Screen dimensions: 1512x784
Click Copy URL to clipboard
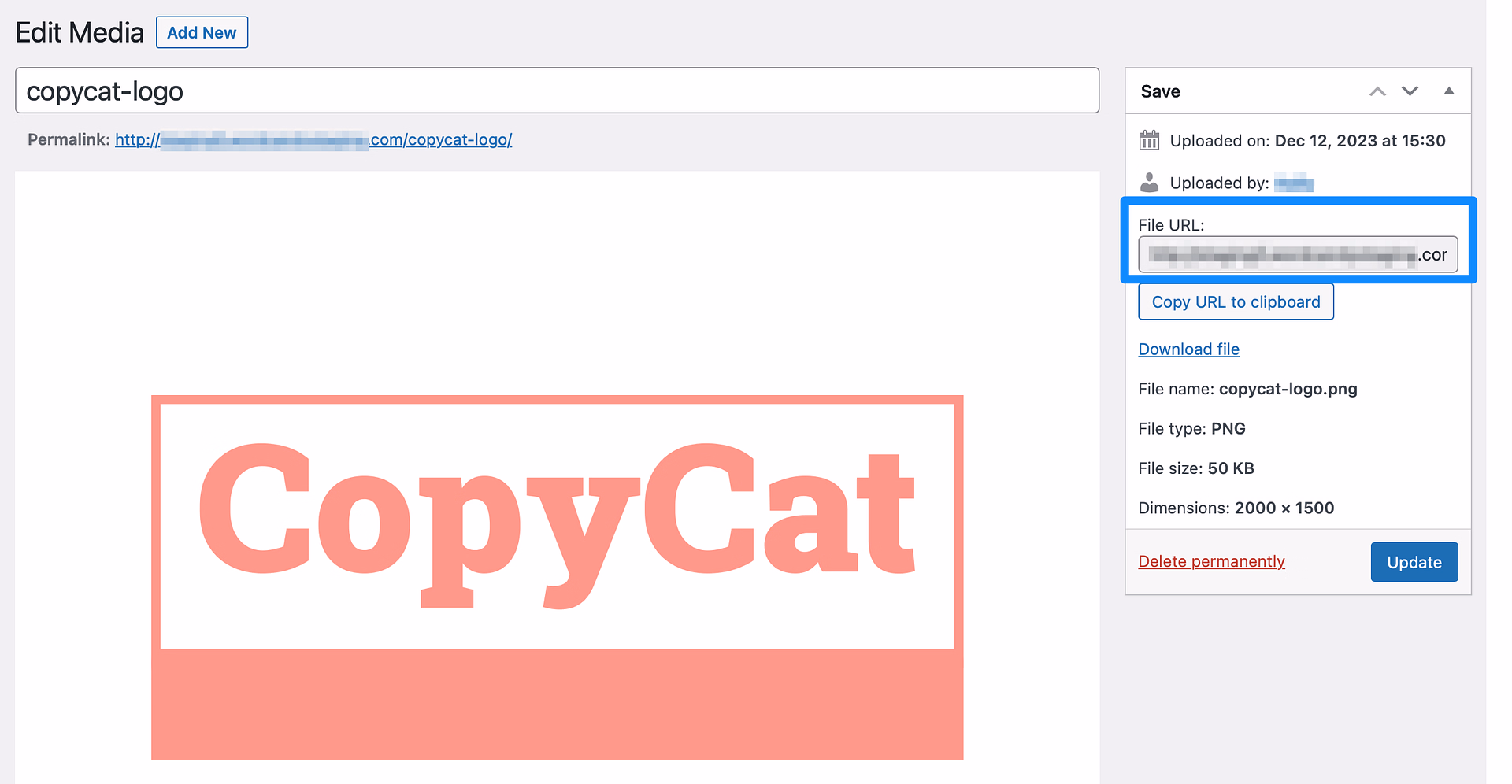[x=1236, y=301]
